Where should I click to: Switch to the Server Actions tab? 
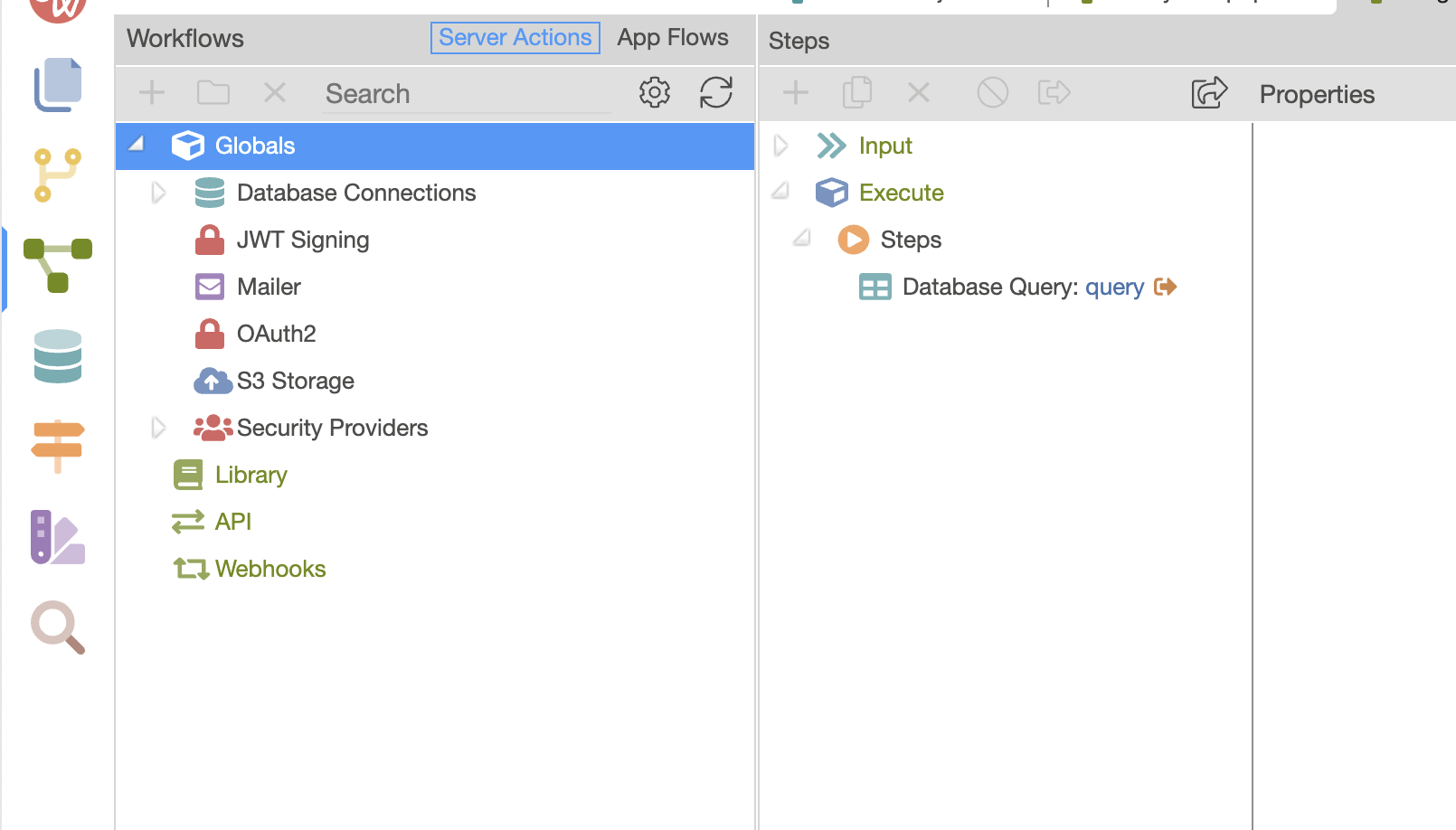click(515, 38)
